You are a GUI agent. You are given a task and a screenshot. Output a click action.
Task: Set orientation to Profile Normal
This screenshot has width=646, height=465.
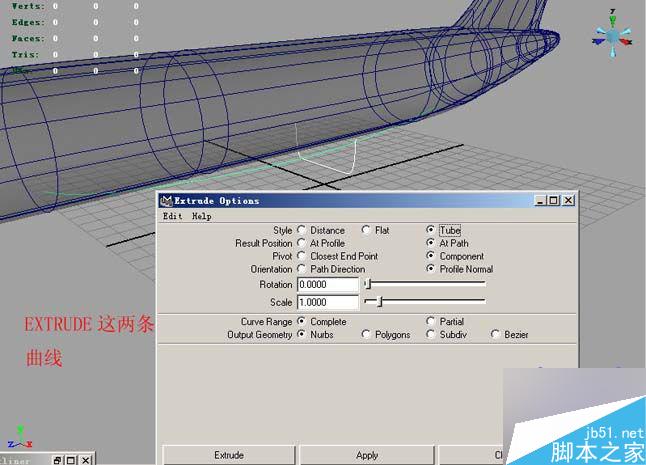(431, 269)
